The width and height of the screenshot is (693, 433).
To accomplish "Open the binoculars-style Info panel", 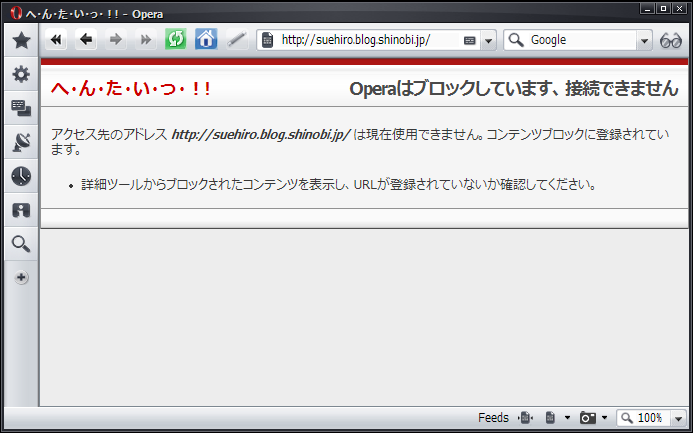I will 21,210.
